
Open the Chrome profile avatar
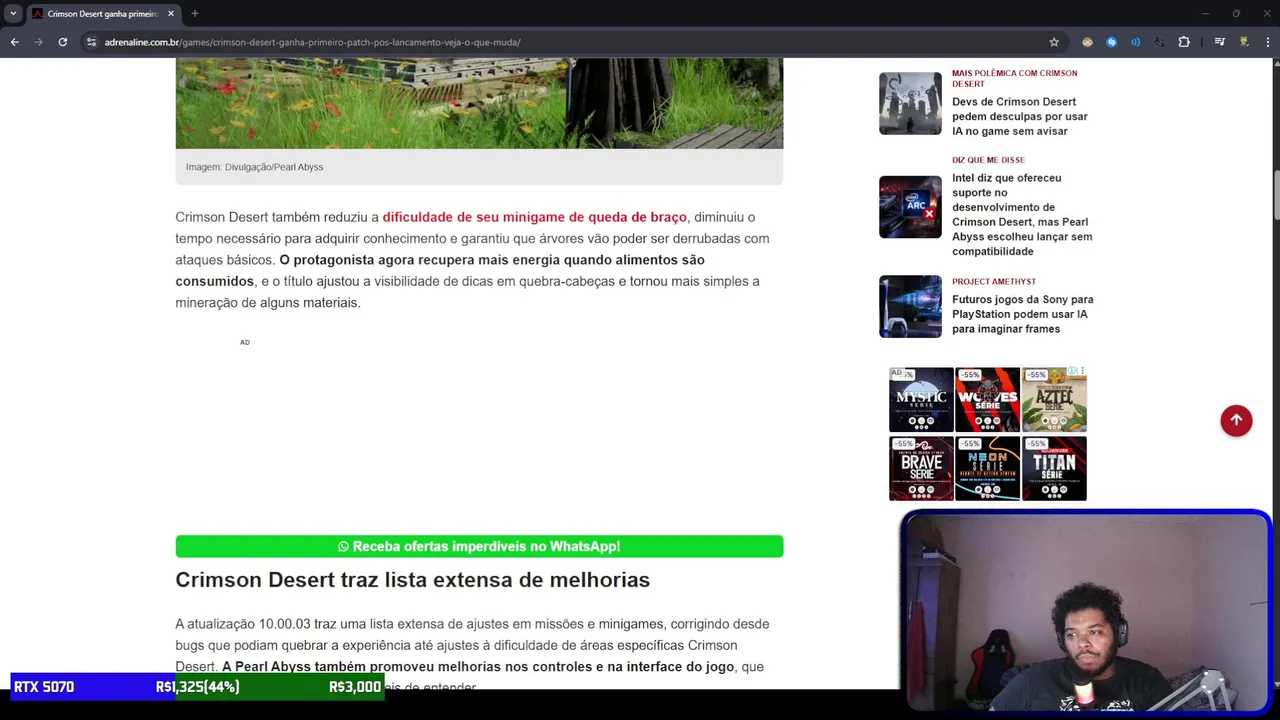point(1244,42)
